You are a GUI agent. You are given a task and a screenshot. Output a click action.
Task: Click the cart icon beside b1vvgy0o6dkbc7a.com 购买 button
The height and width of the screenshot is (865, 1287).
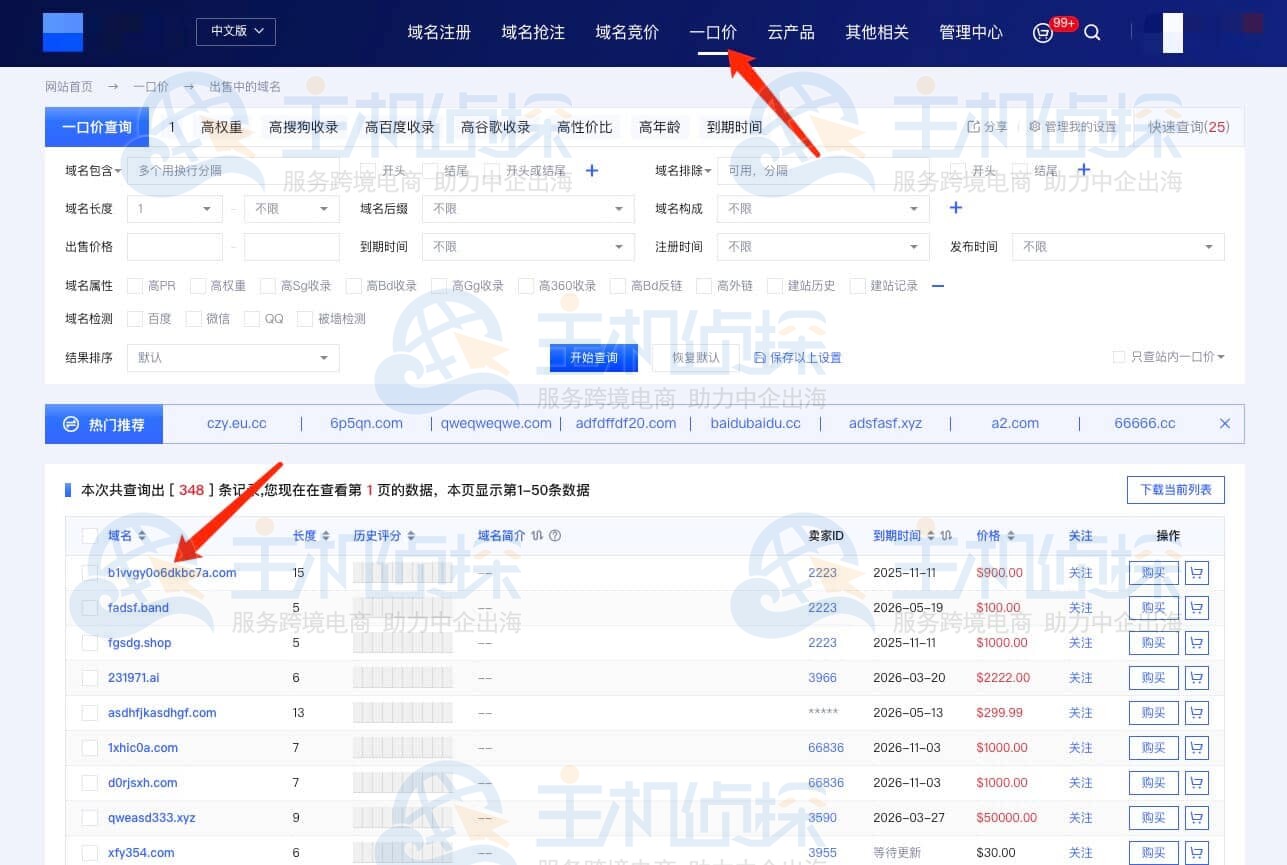point(1197,572)
